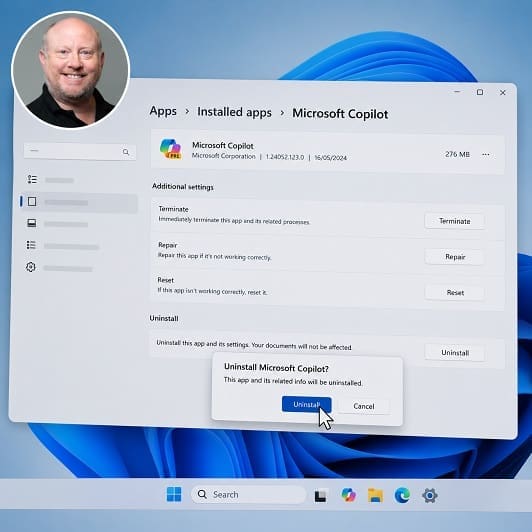The height and width of the screenshot is (532, 532).
Task: Open the three-dot menu beside 276 MB
Action: [486, 155]
